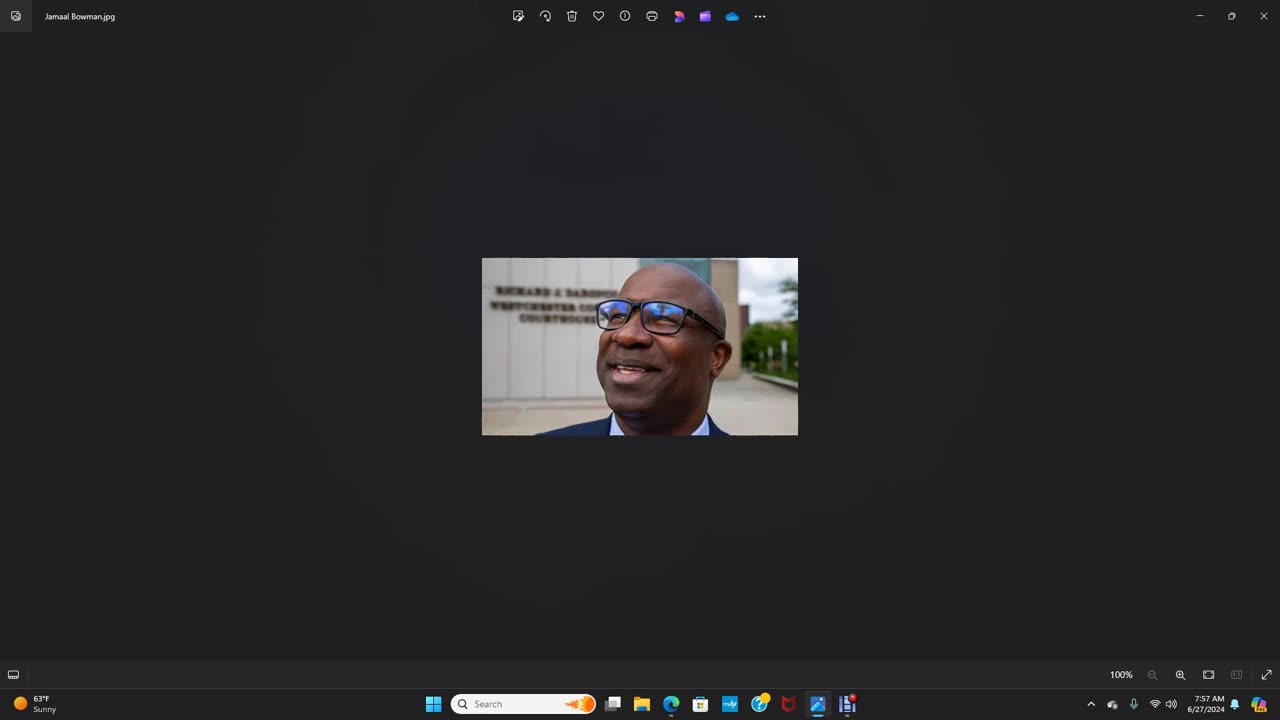Open McAfee from the taskbar
The width and height of the screenshot is (1280, 720).
click(788, 704)
